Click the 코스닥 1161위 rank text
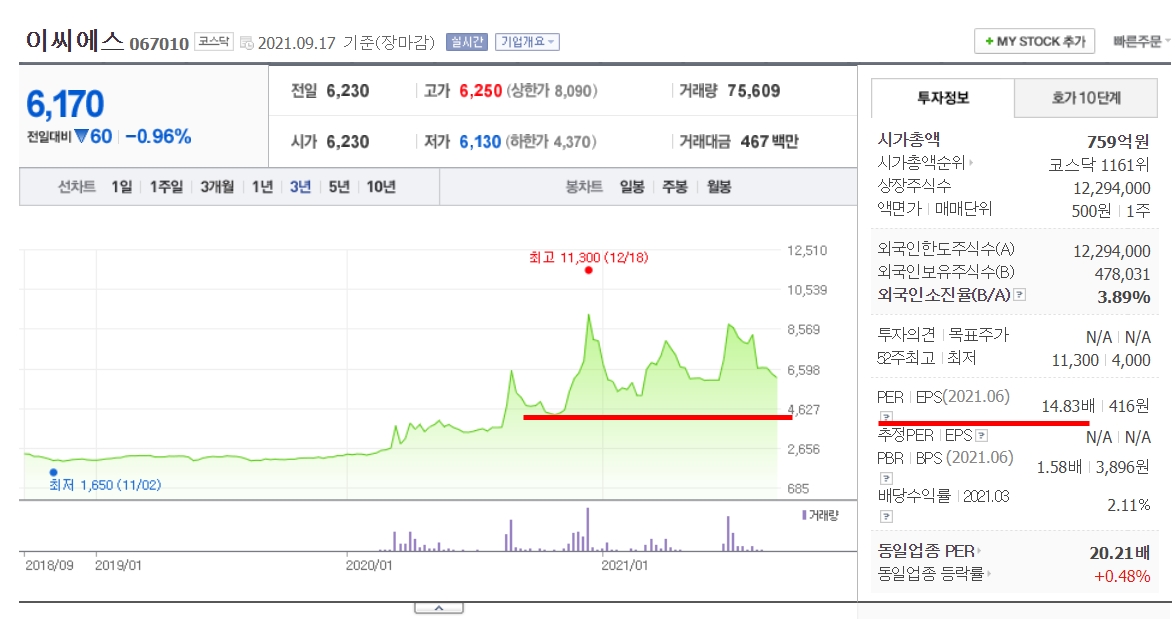 pos(1099,164)
